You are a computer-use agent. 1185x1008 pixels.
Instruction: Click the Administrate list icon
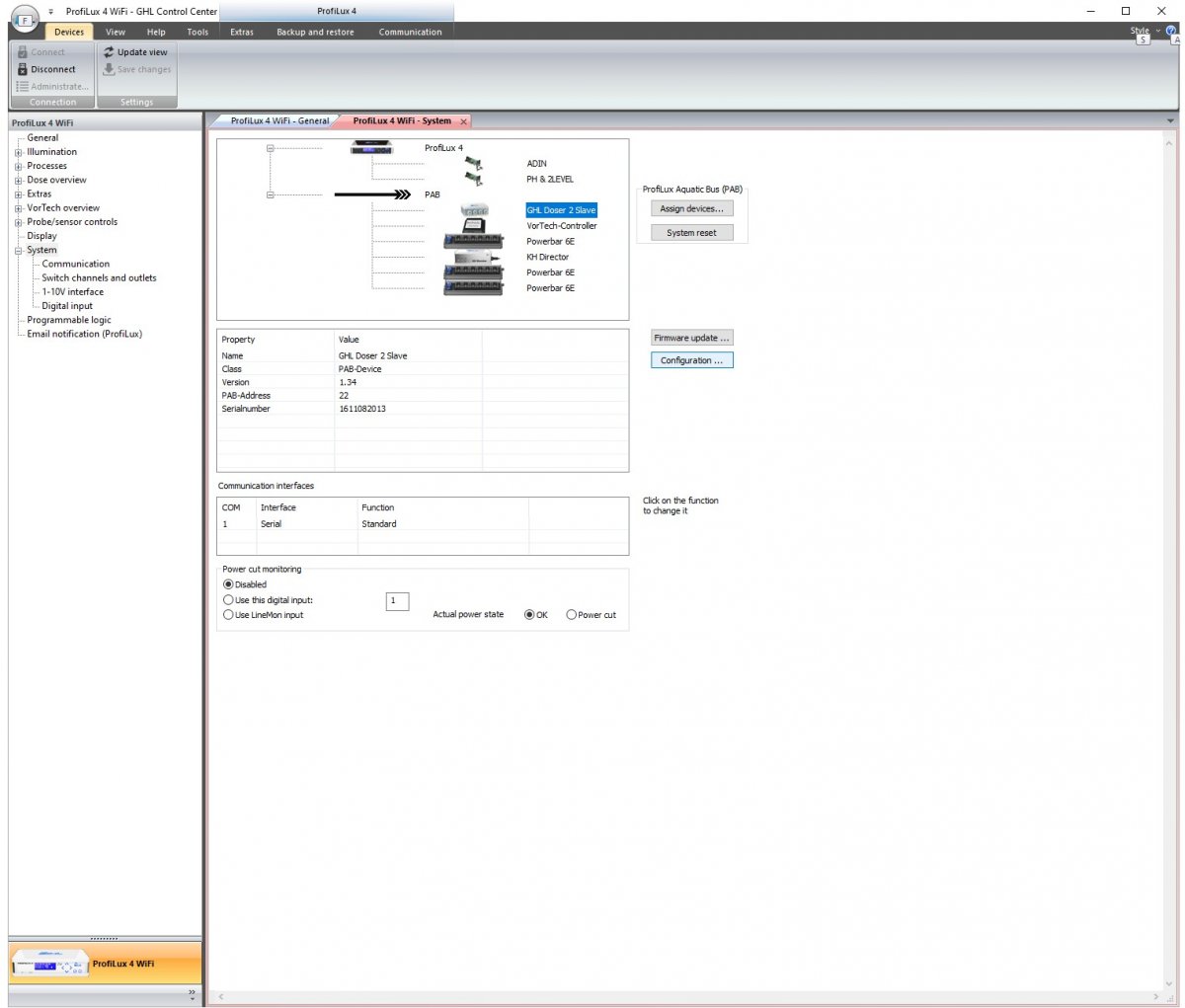point(23,87)
